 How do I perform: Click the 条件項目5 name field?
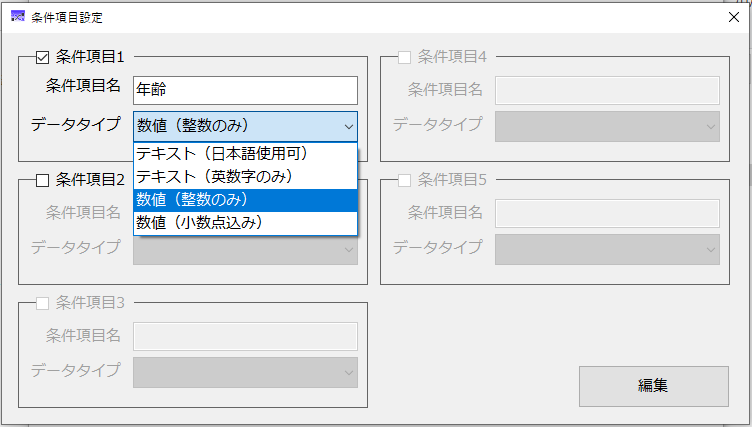click(607, 213)
